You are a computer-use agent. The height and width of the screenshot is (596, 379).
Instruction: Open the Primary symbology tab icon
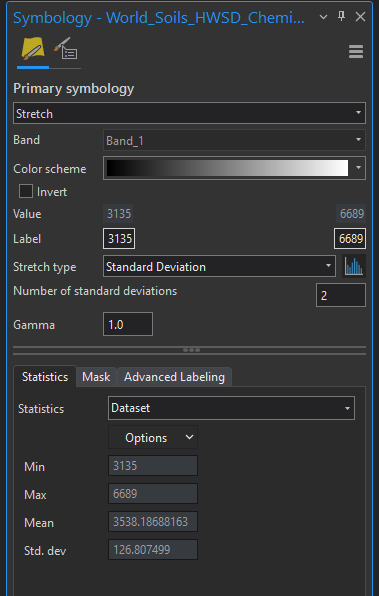(x=33, y=50)
